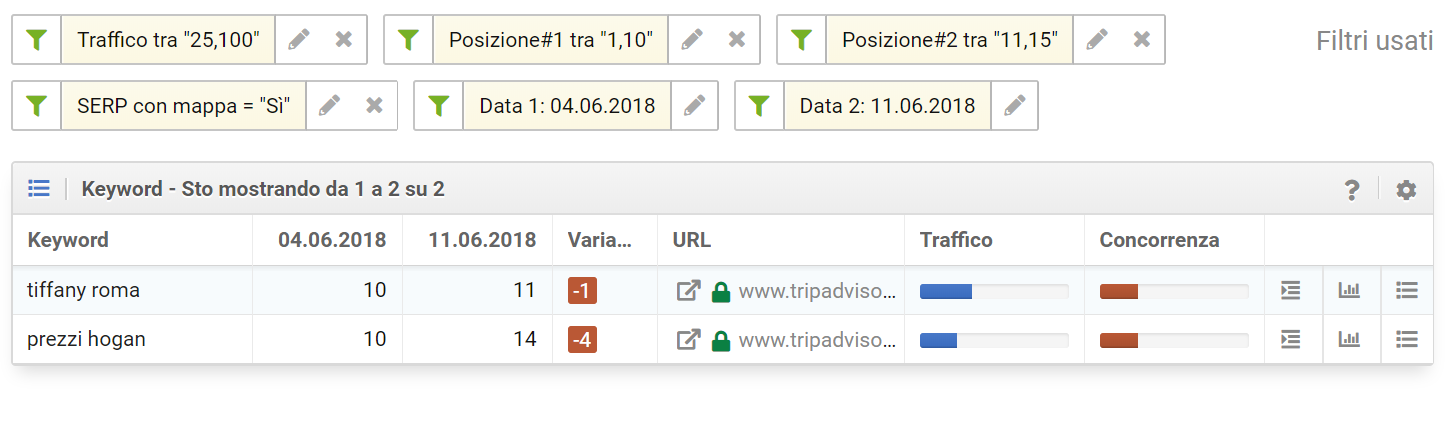Open table settings gear icon
The height and width of the screenshot is (425, 1445).
(1406, 189)
